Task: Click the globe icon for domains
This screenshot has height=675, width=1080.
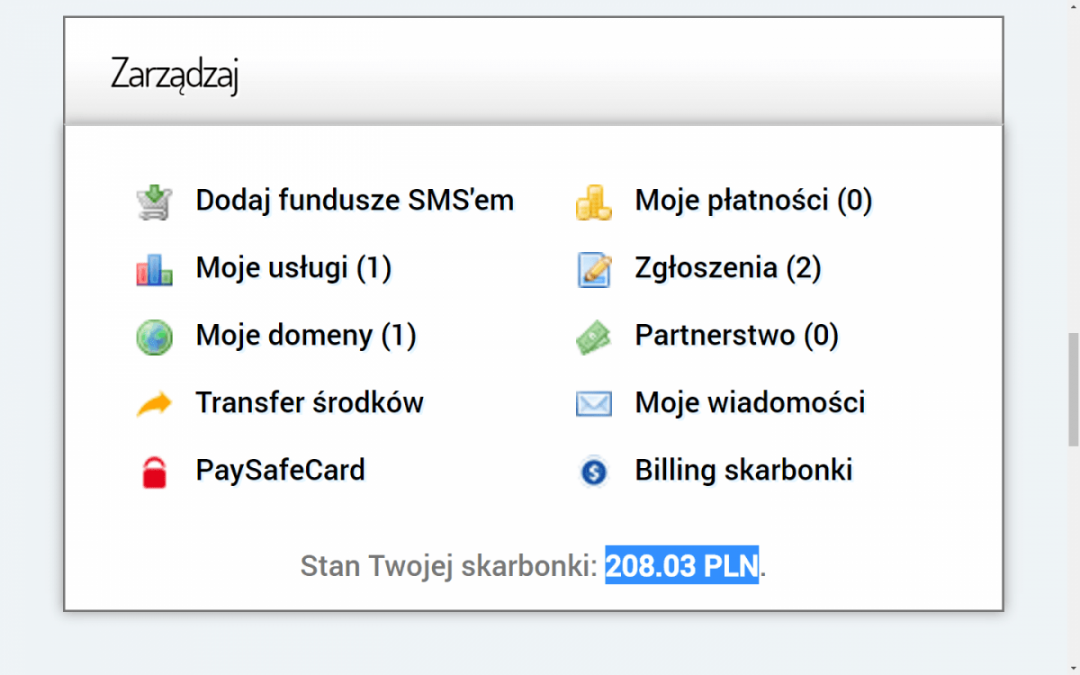Action: coord(154,337)
